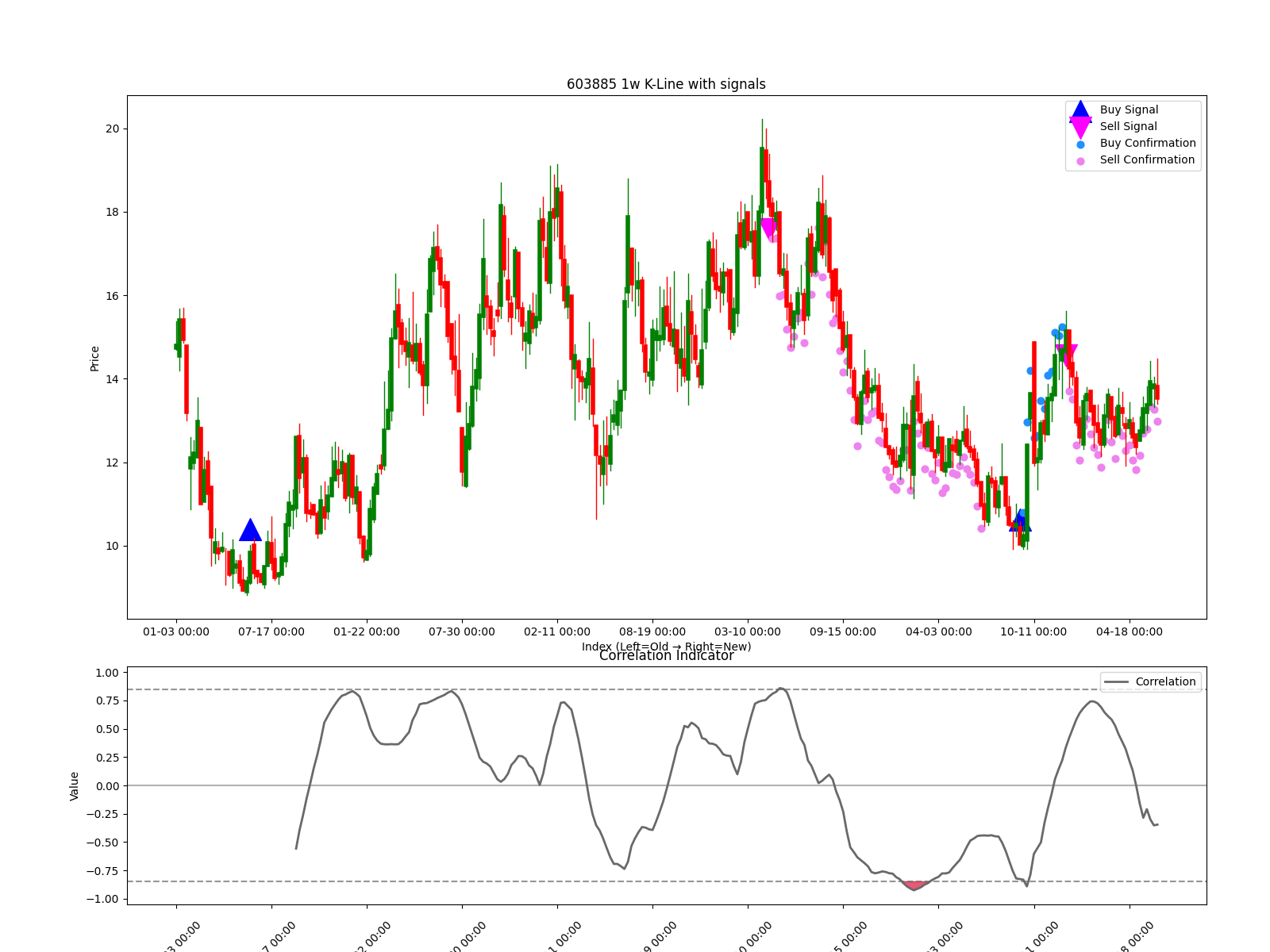Click the correlation tick label '-0.50'
Viewport: 1270px width, 952px height.
(x=102, y=843)
